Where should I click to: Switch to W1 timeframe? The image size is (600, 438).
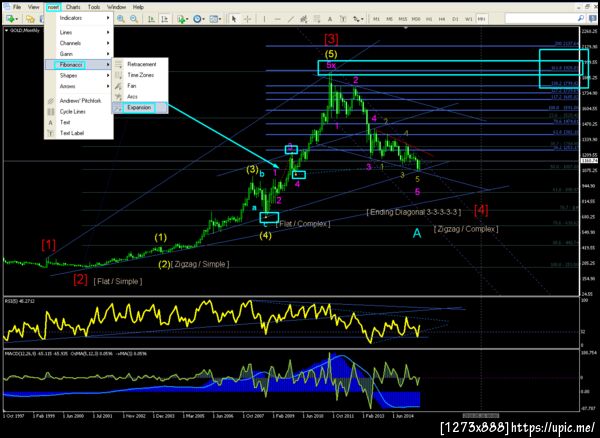pos(468,19)
